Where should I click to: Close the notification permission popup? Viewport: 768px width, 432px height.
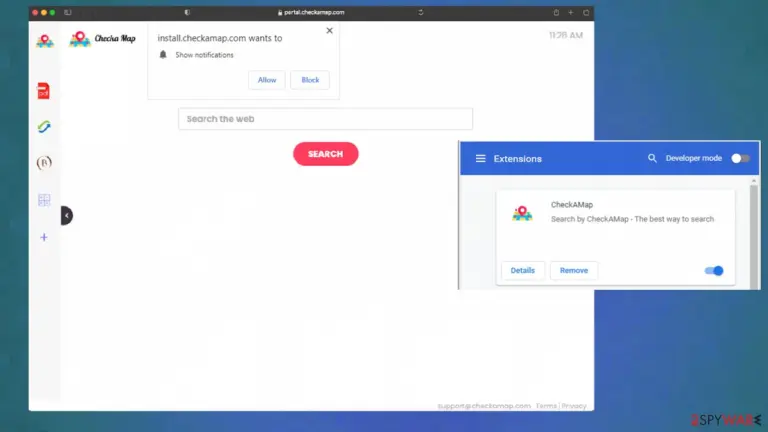(x=330, y=30)
